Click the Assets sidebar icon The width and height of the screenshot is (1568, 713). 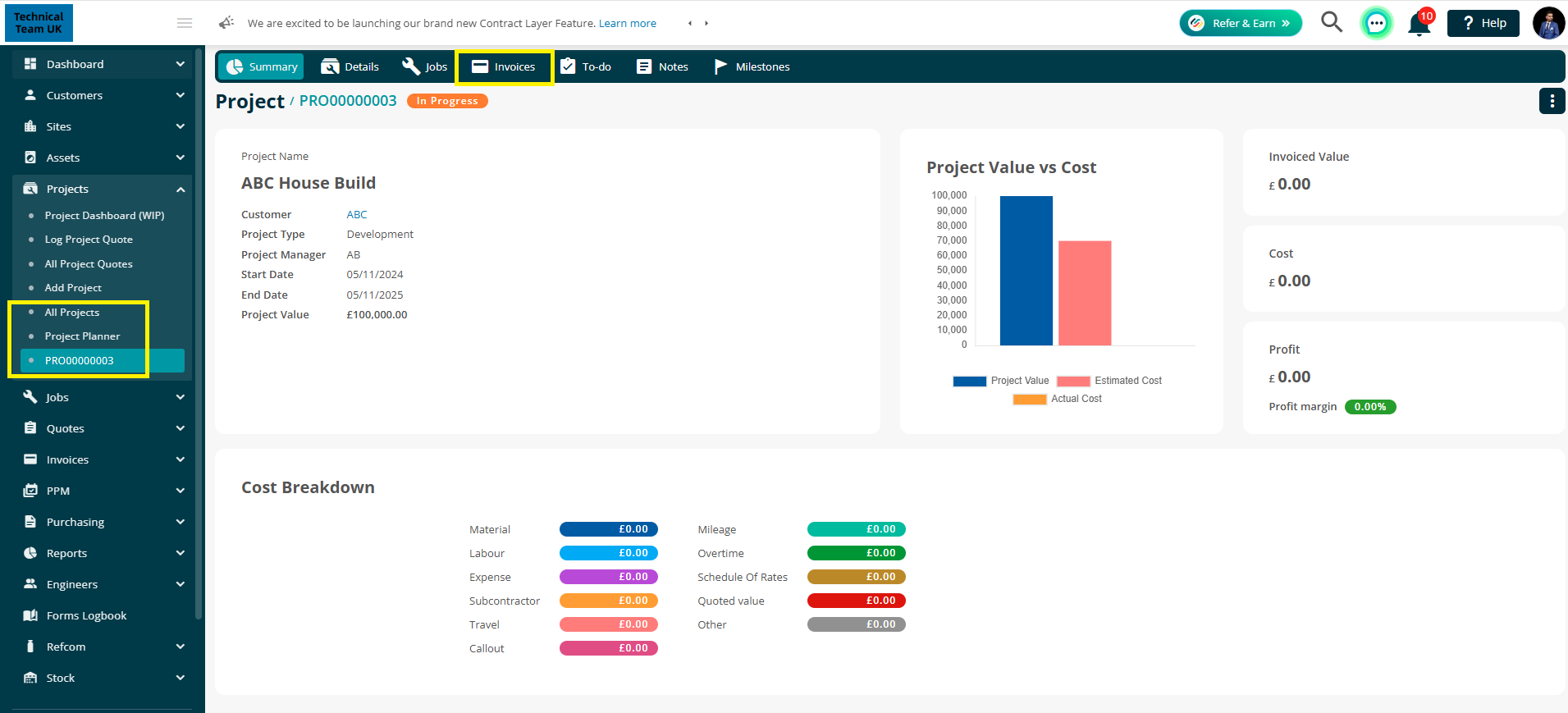pos(30,158)
